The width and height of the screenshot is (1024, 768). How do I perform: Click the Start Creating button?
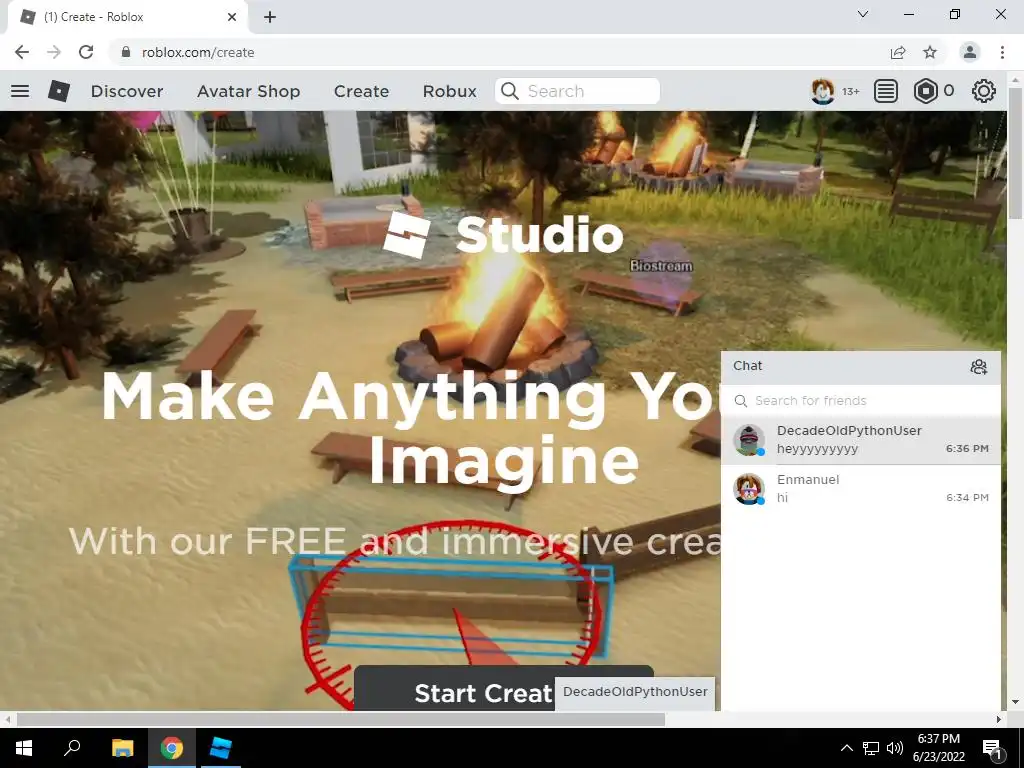pyautogui.click(x=504, y=688)
